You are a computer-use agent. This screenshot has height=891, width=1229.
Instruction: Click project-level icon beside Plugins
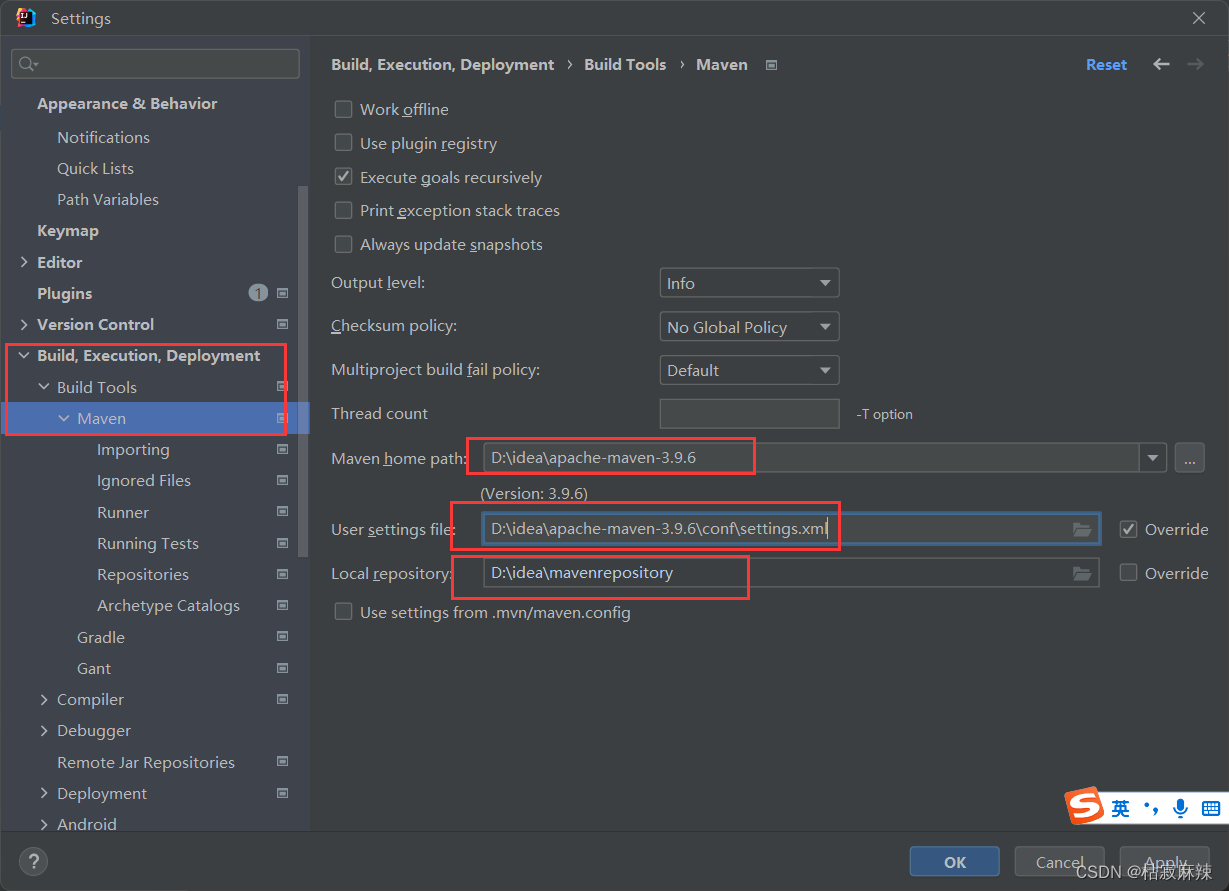coord(283,293)
